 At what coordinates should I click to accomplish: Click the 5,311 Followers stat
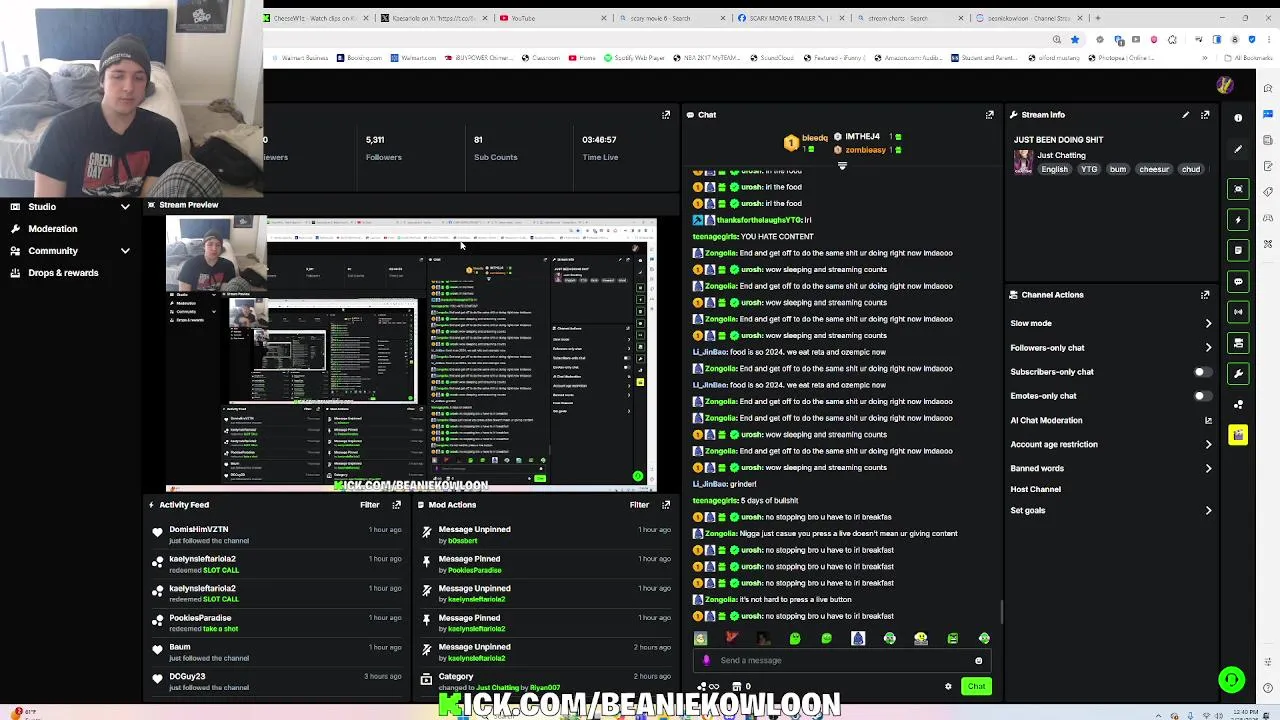tap(383, 148)
